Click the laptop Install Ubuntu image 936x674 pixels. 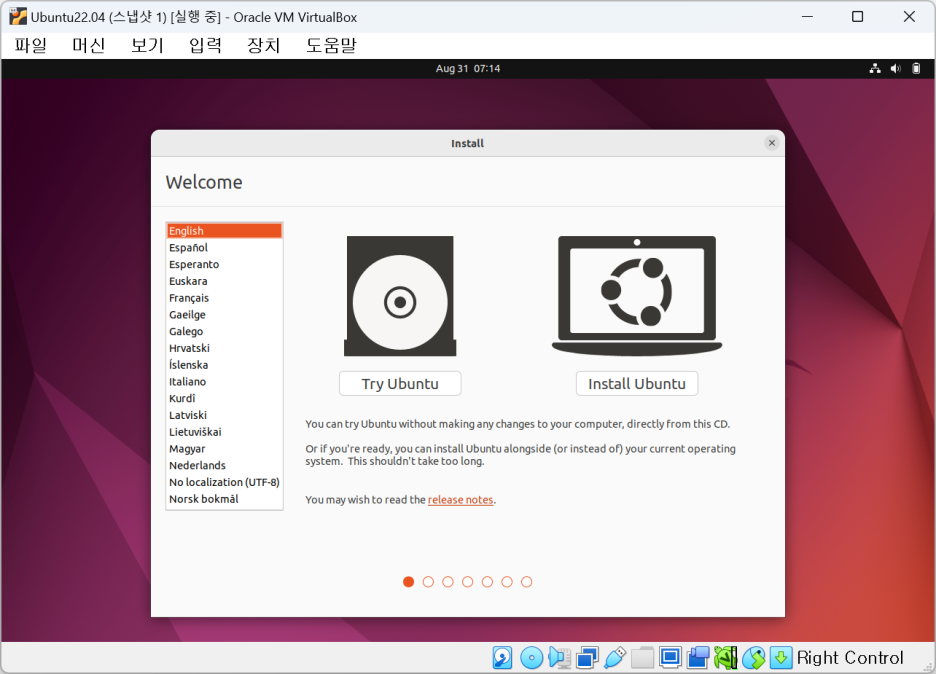pos(637,296)
